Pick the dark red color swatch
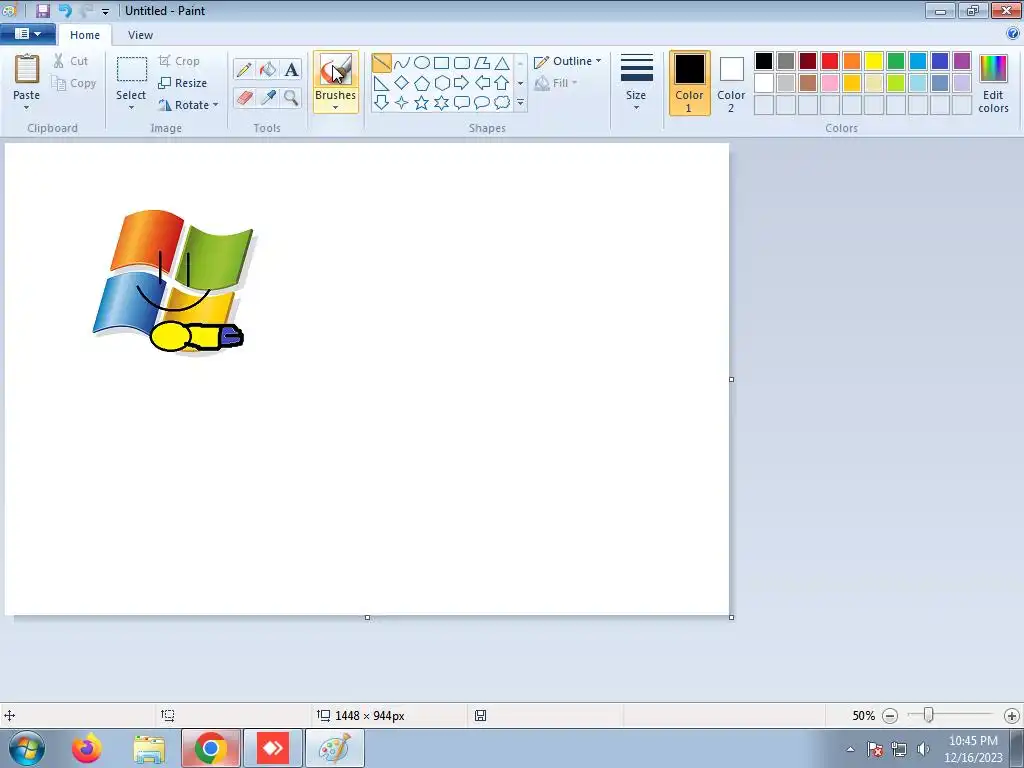 pyautogui.click(x=808, y=61)
